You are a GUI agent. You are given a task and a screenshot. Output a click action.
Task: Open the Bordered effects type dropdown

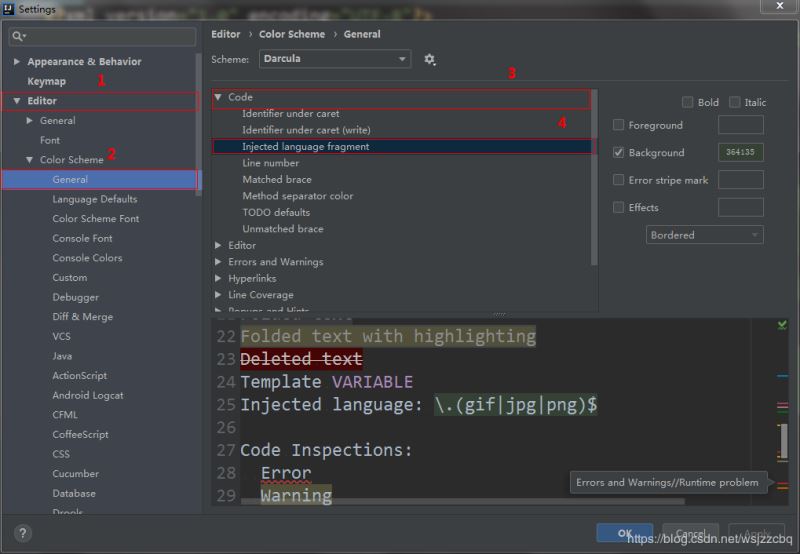pos(704,235)
